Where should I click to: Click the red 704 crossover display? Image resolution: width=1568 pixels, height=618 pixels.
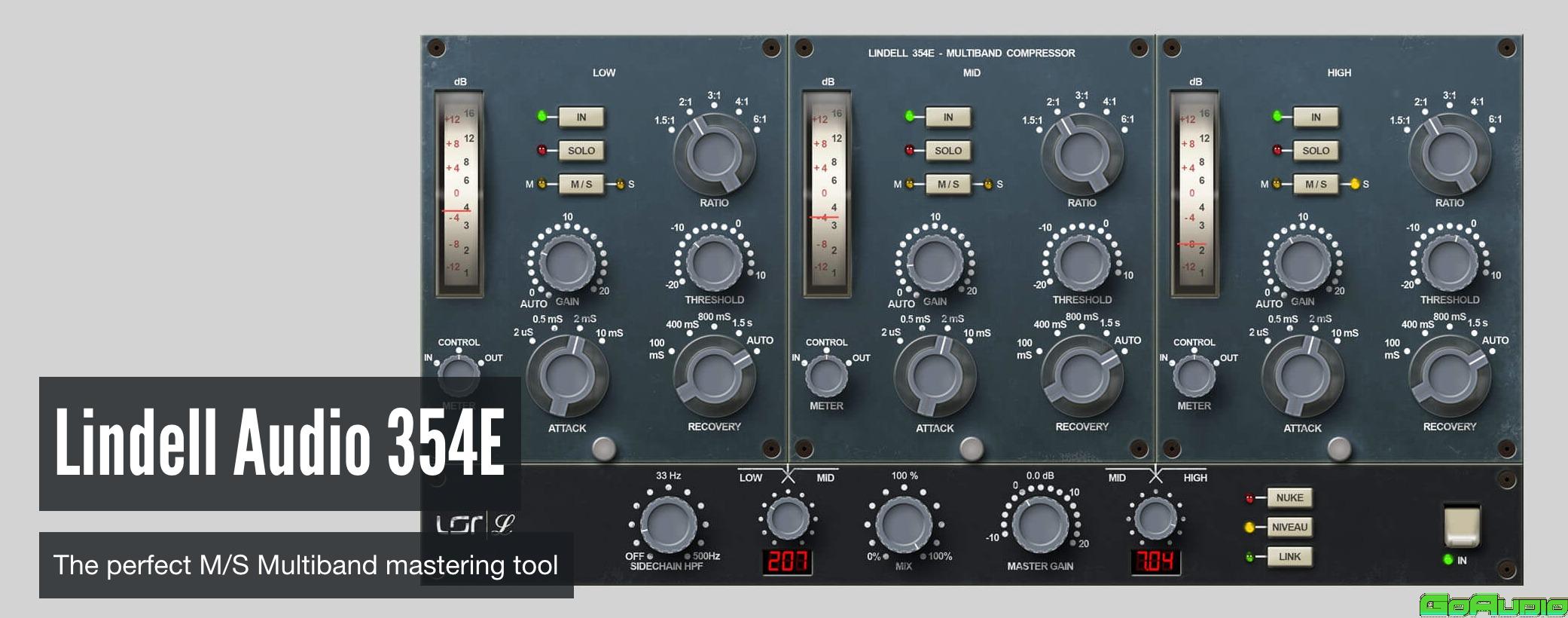(1155, 561)
